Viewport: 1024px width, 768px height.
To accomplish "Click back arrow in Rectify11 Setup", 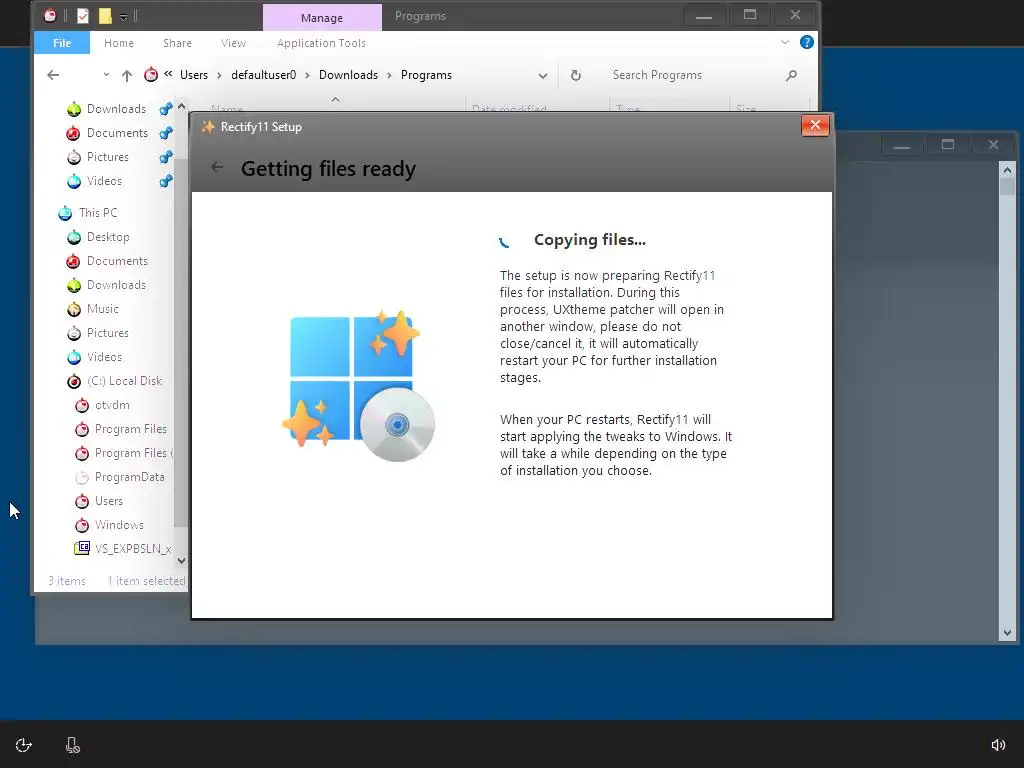I will pyautogui.click(x=217, y=168).
